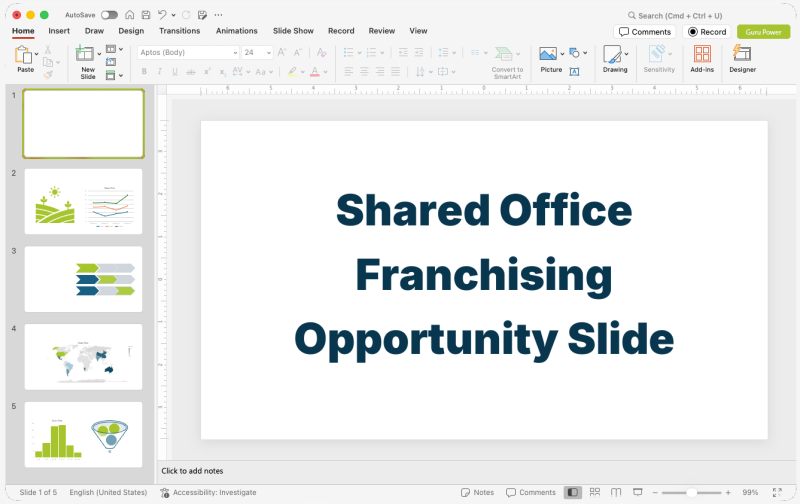Open Designer ideas
Screen dimensions: 800x504
[742, 59]
